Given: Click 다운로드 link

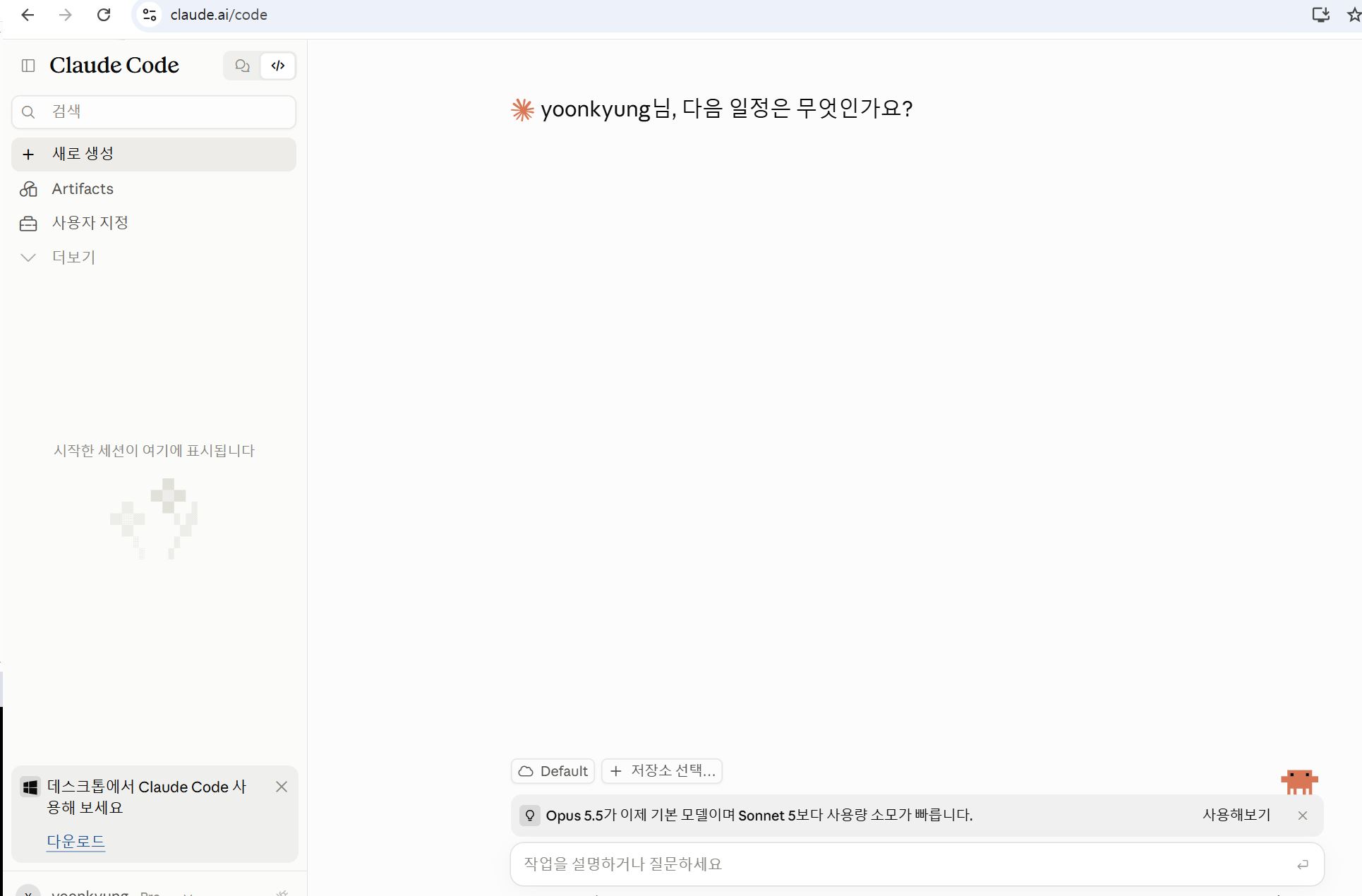Looking at the screenshot, I should click(x=76, y=841).
